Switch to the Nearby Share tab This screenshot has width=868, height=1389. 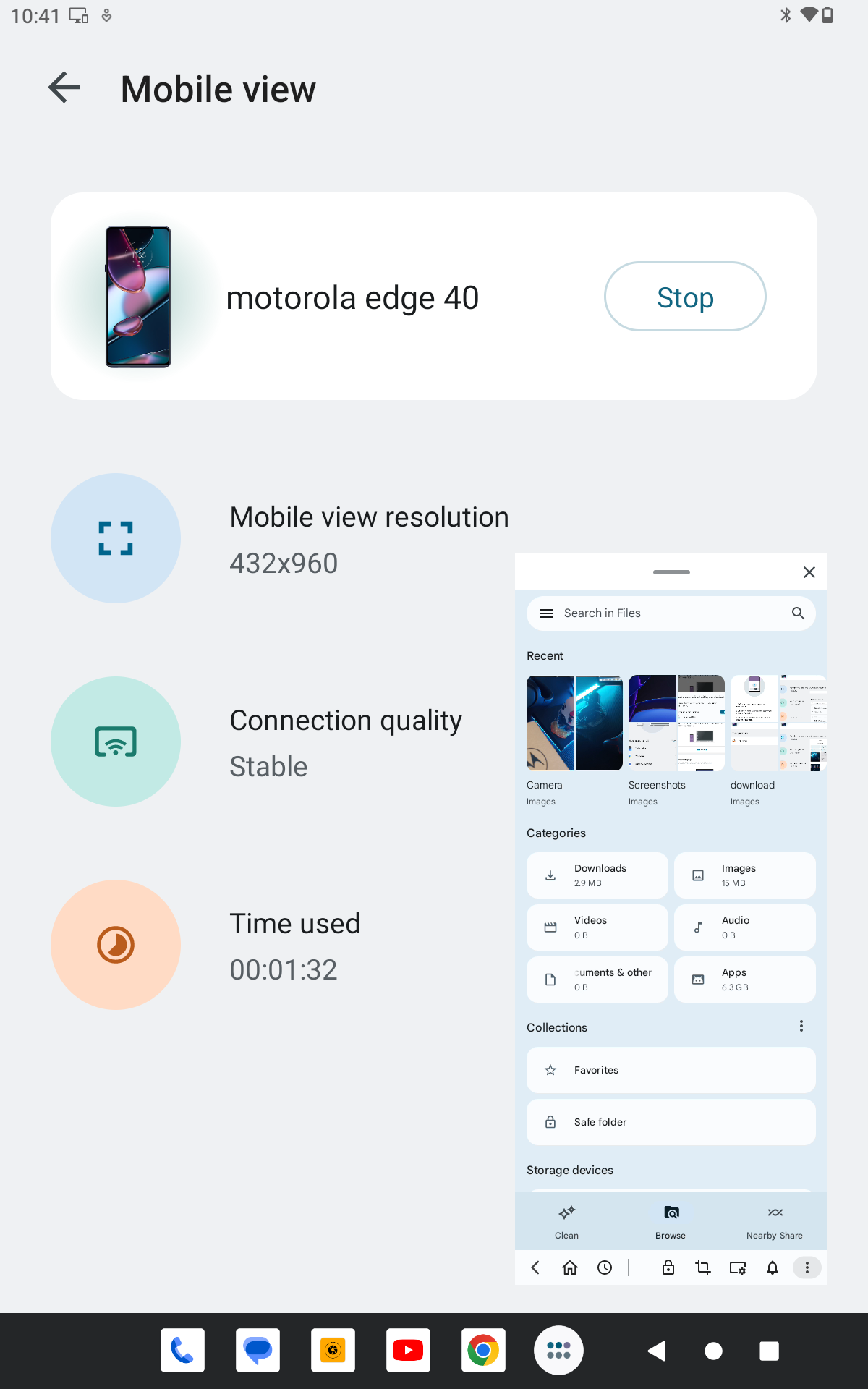tap(775, 1221)
